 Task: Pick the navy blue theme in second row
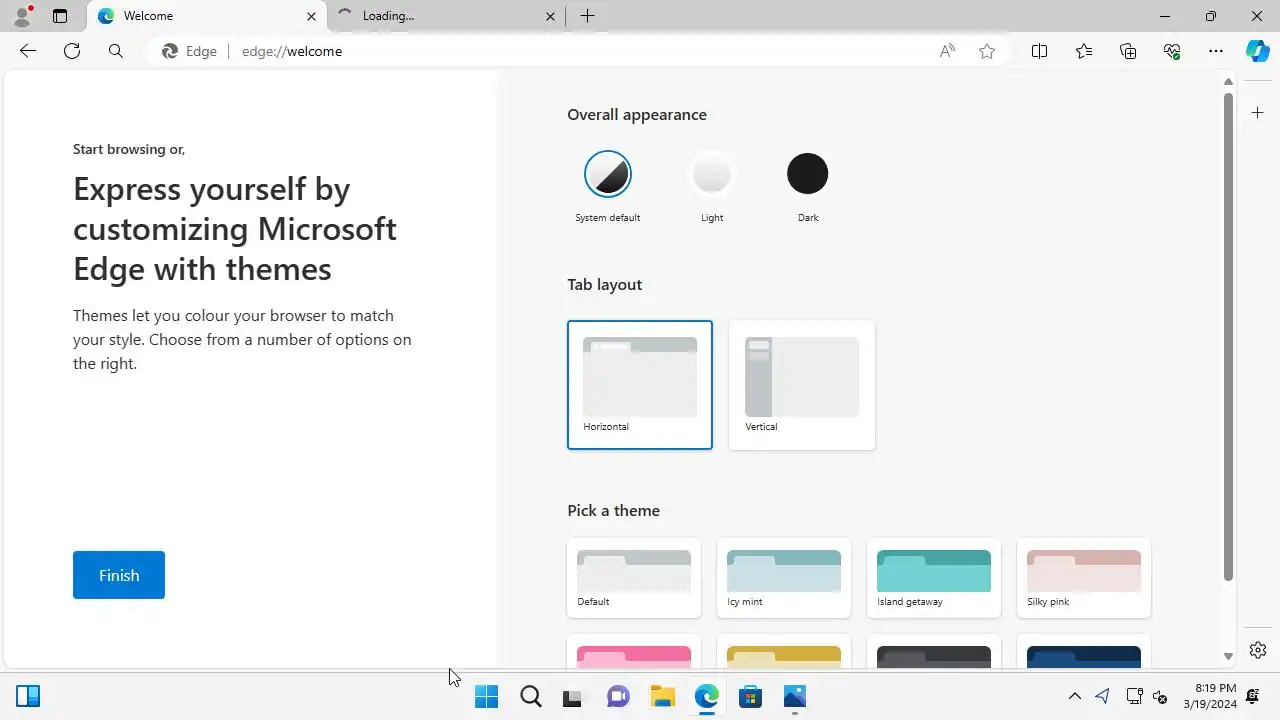[x=1084, y=651]
